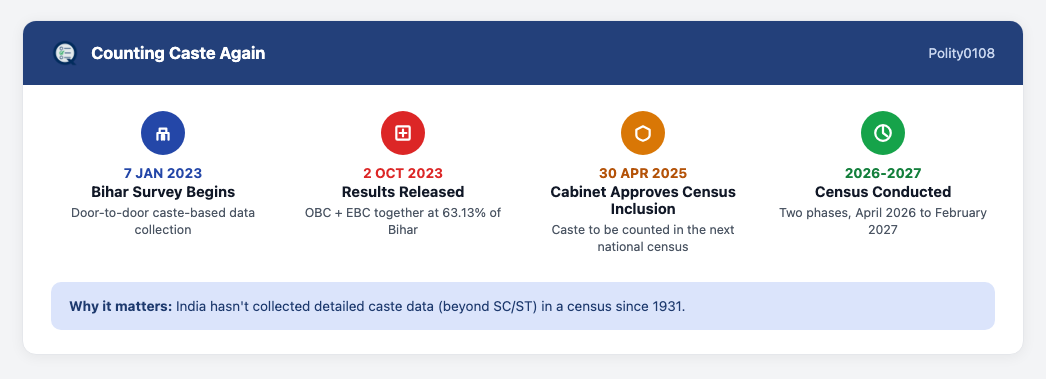Select the 2 OCT 2023 date label
1046x379 pixels.
tap(403, 173)
